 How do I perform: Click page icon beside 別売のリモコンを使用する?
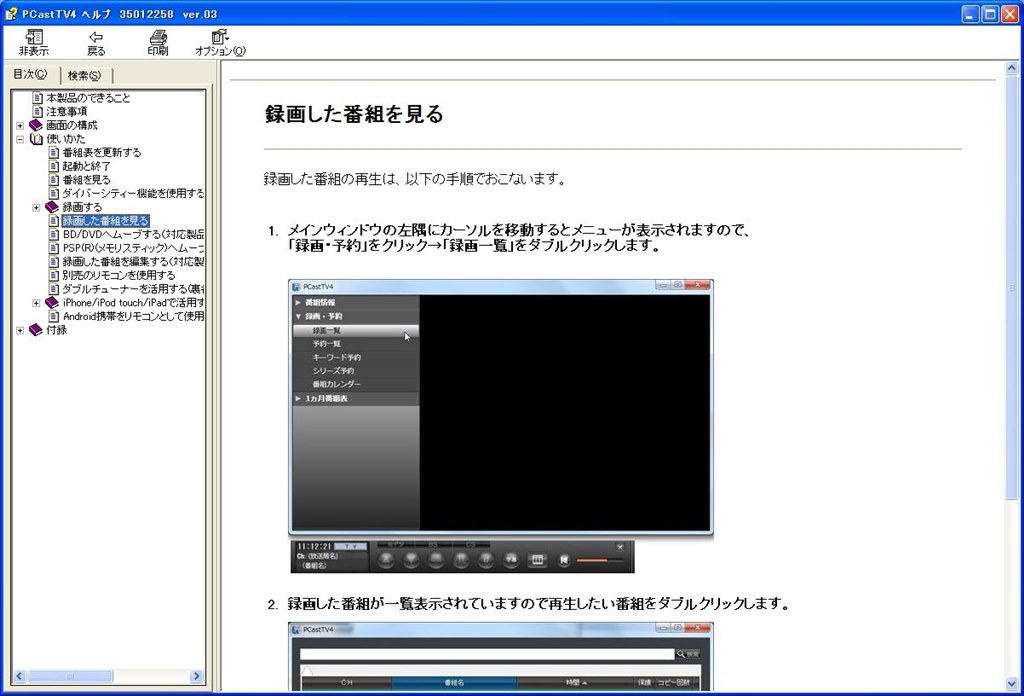(x=54, y=276)
